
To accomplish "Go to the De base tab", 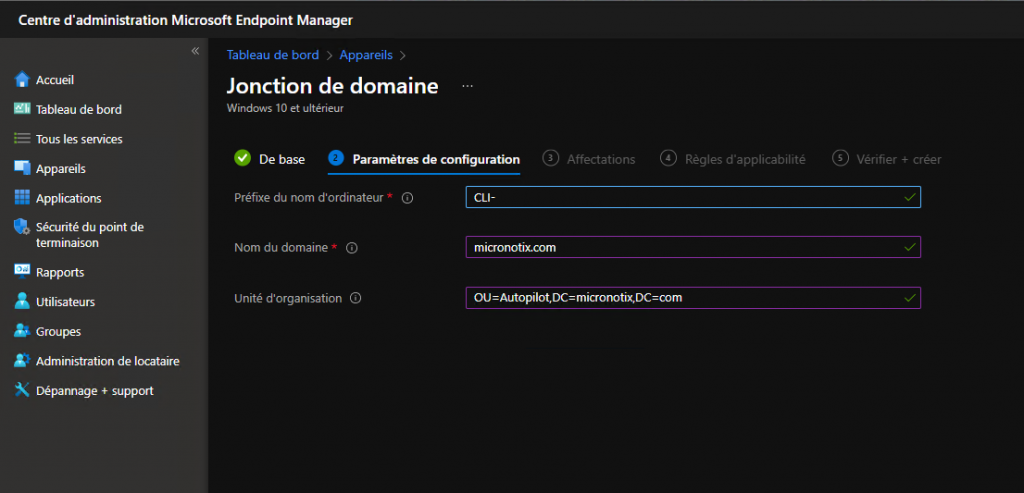I will tap(269, 159).
